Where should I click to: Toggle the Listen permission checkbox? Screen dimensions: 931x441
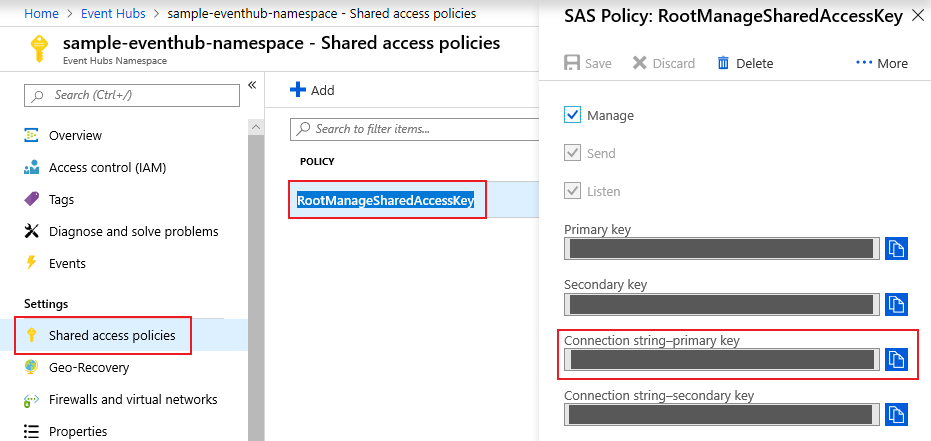572,191
